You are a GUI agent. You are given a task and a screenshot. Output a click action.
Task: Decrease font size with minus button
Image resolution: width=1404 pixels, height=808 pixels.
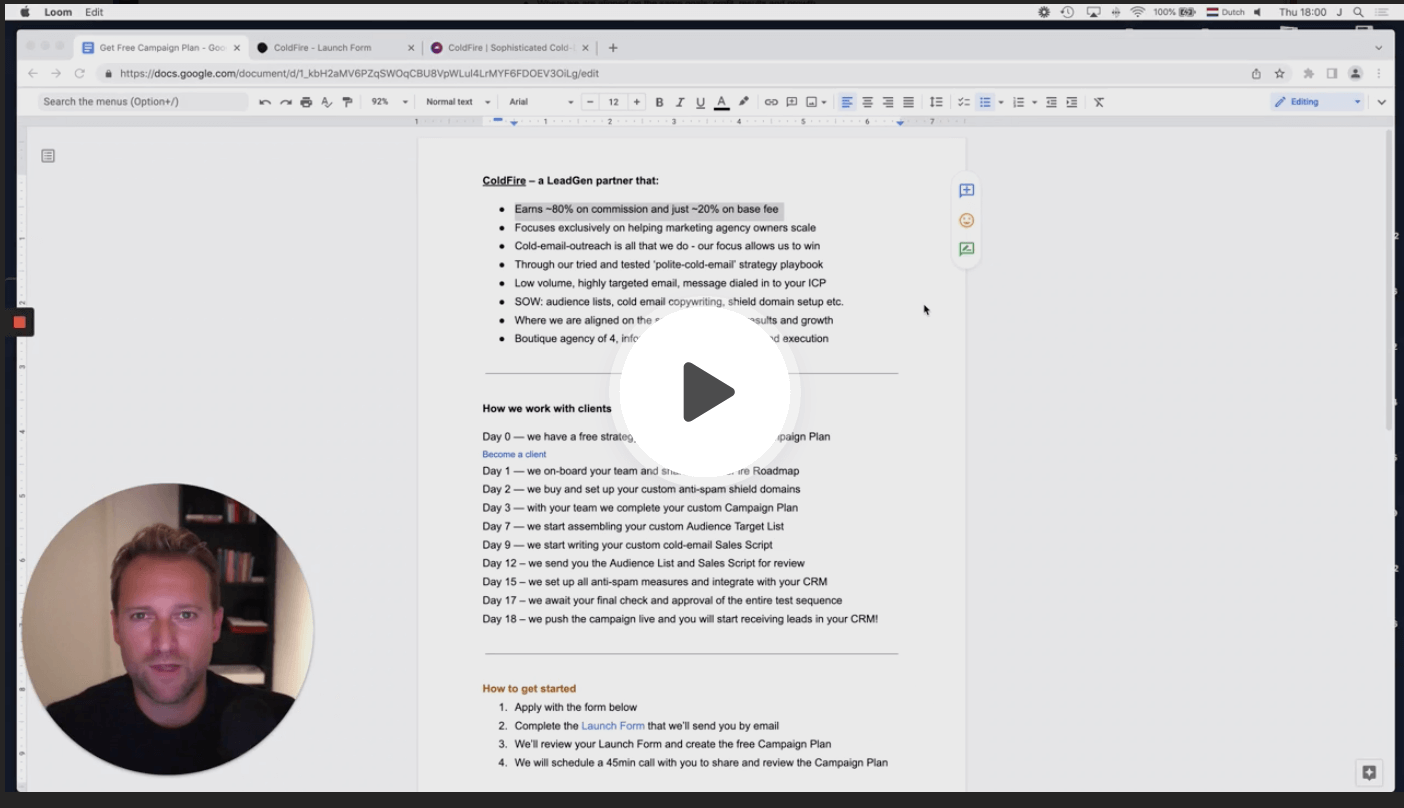coord(590,102)
